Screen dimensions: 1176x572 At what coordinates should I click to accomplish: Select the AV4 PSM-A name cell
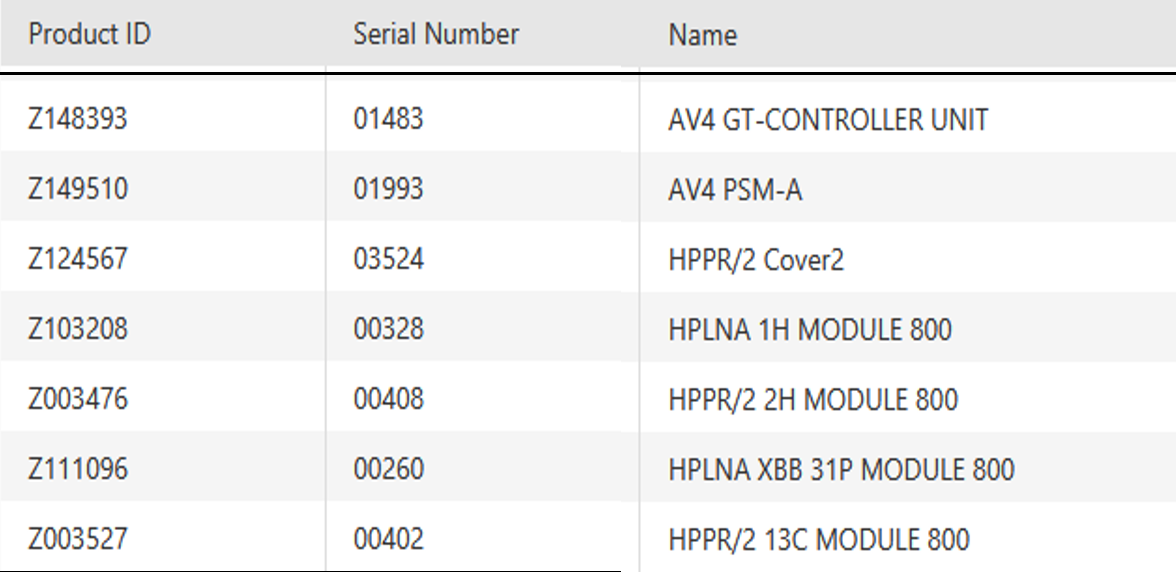tap(735, 189)
